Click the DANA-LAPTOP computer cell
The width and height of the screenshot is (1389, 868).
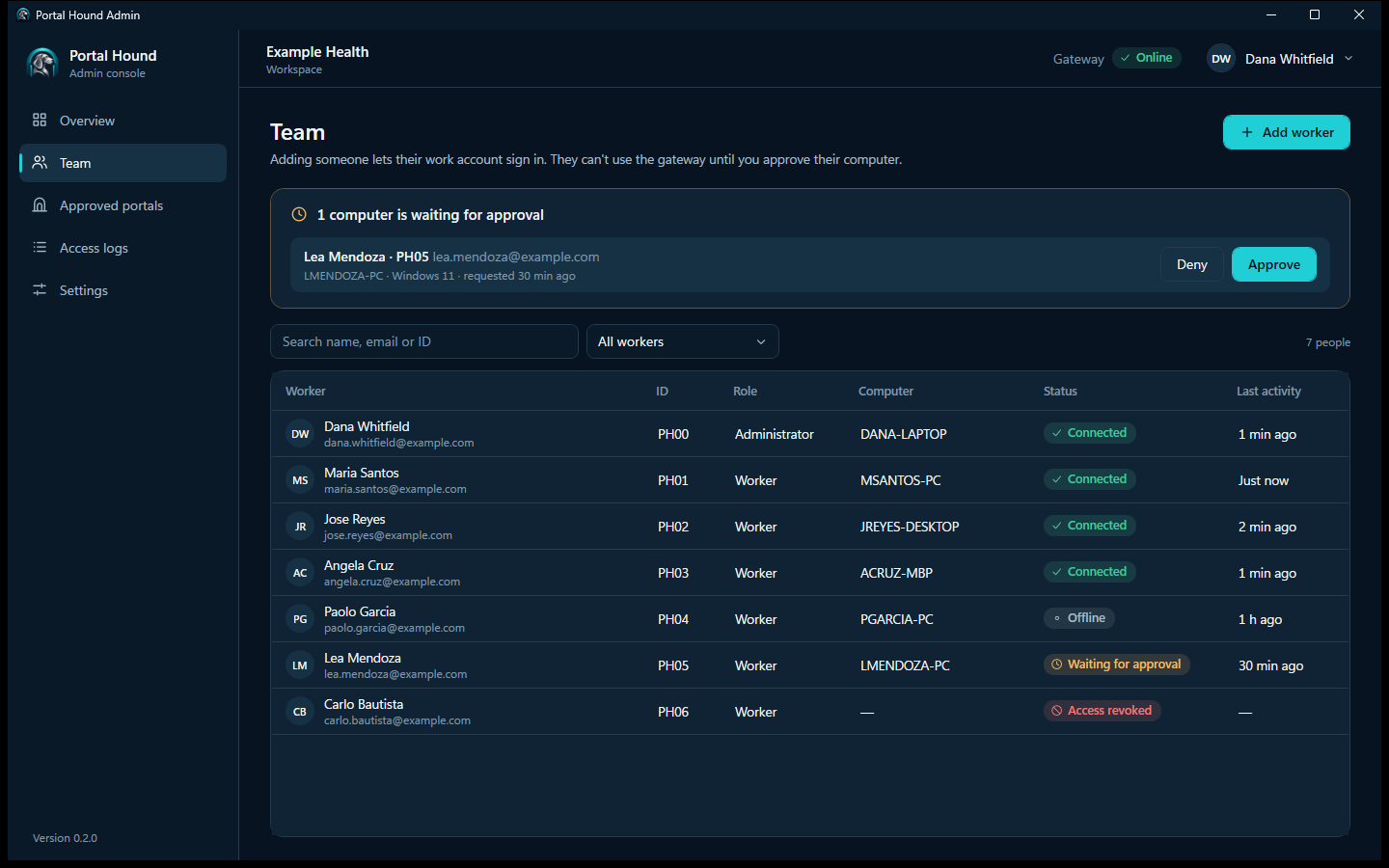tap(904, 434)
